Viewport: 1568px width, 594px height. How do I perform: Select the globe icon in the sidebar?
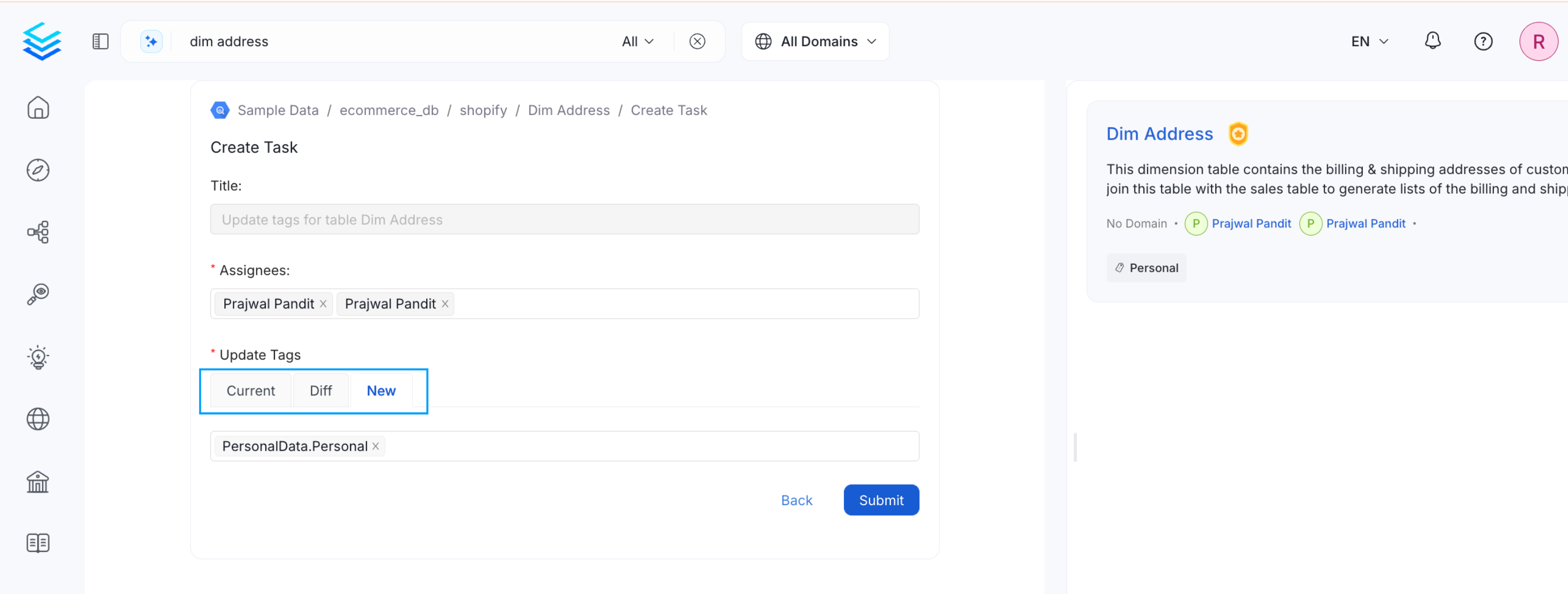click(x=38, y=419)
